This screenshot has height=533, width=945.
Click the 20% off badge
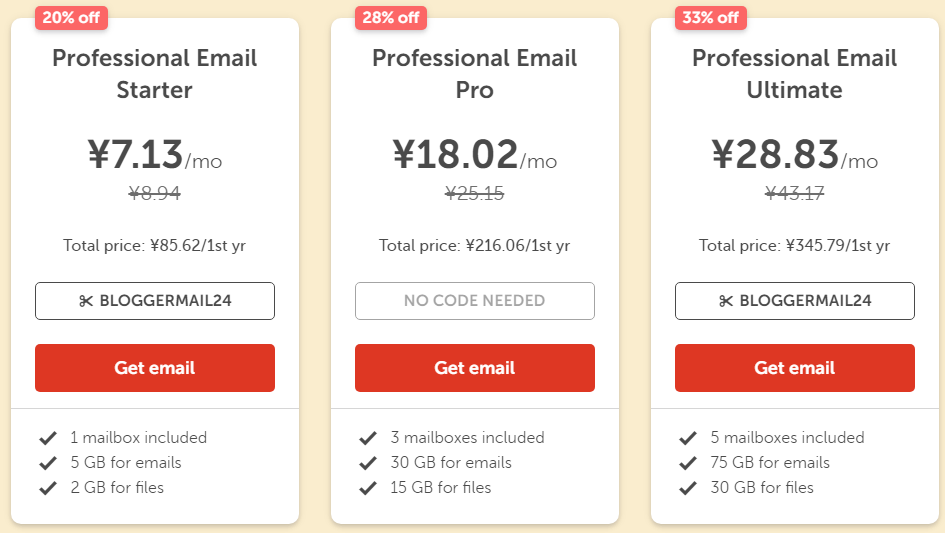pyautogui.click(x=71, y=17)
